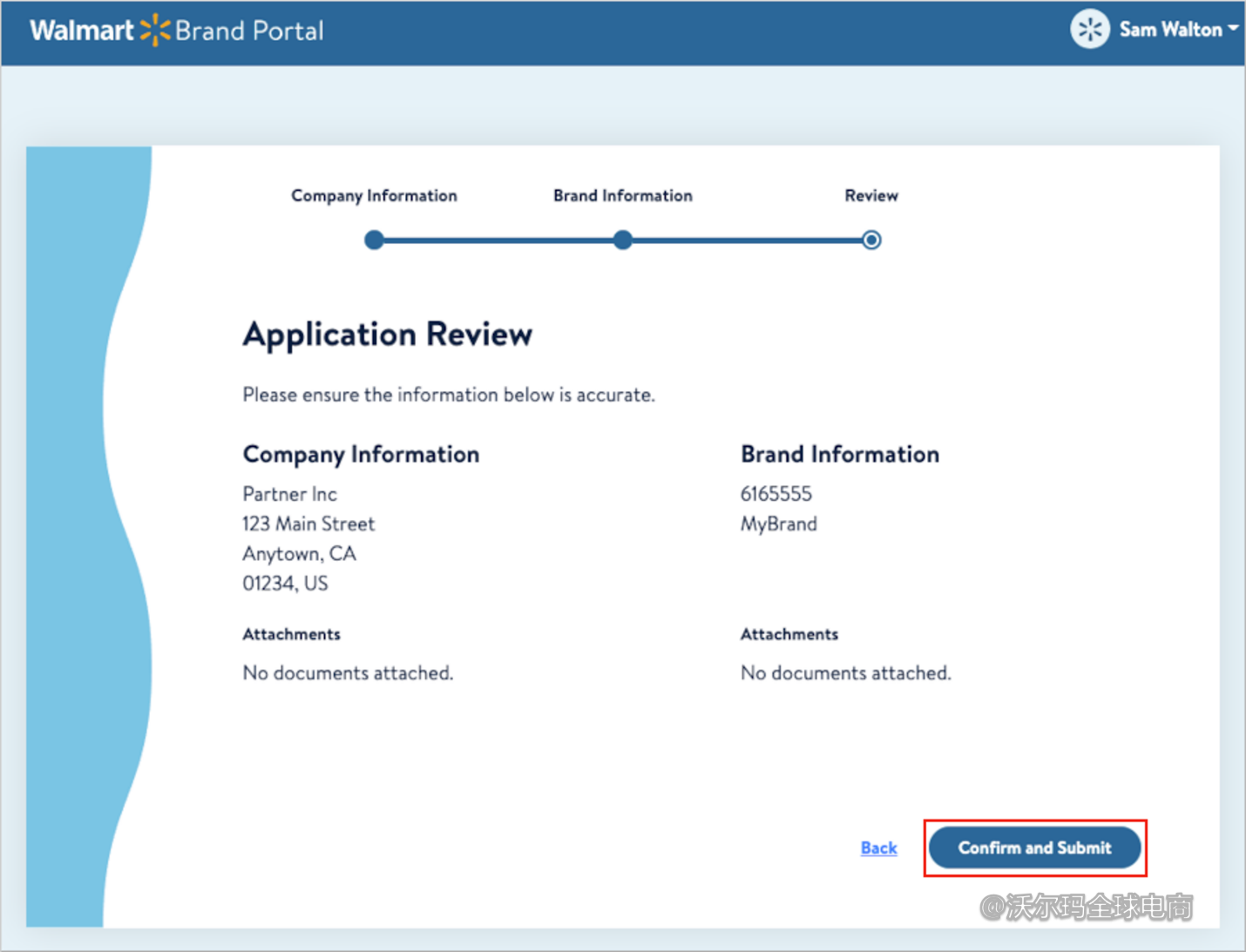Click the Review step label
1246x952 pixels.
[870, 196]
